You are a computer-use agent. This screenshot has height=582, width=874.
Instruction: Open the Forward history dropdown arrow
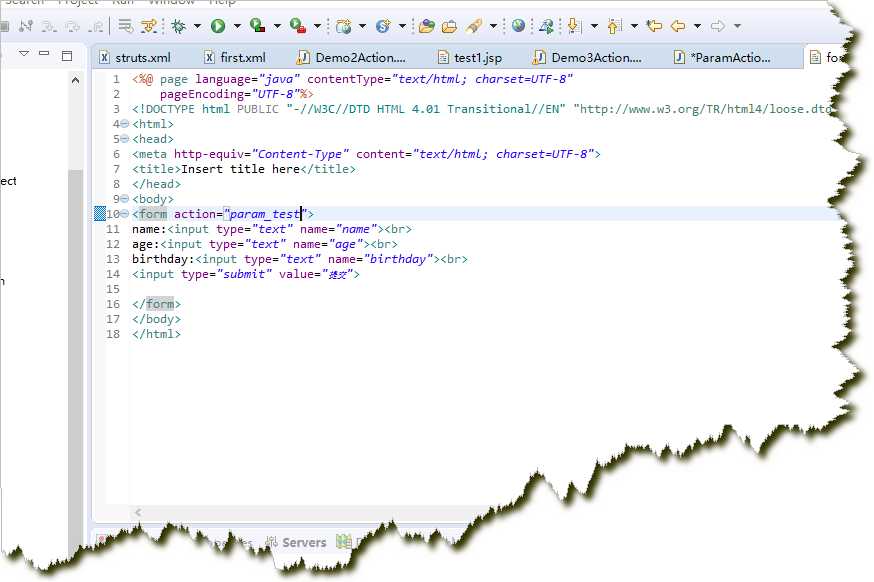point(737,26)
